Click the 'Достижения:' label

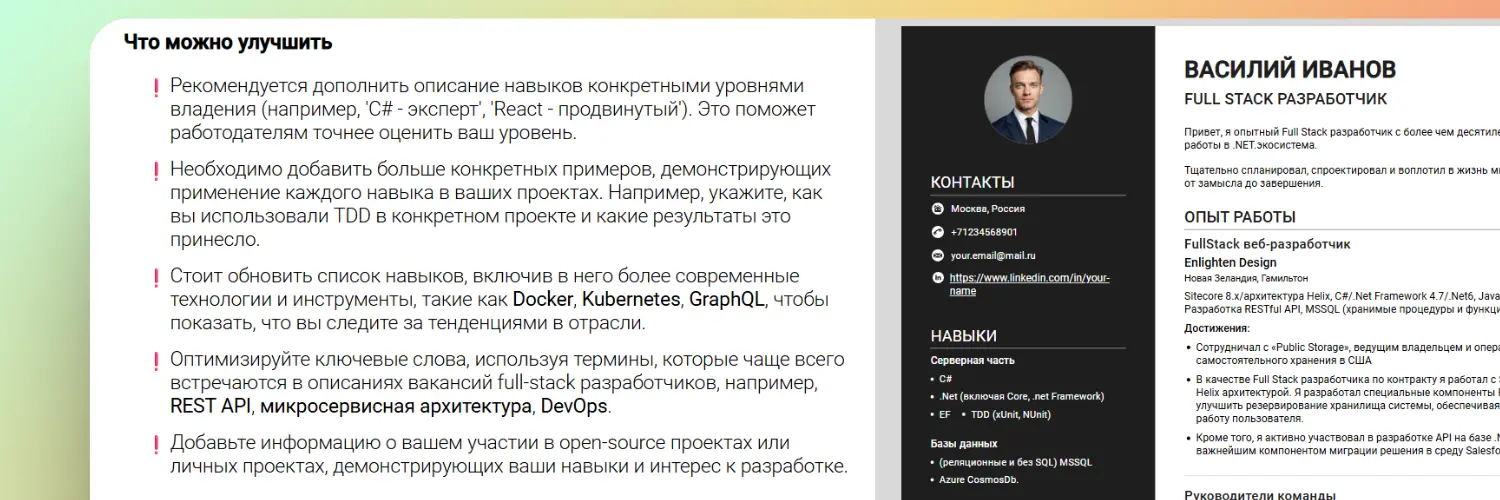(1217, 328)
